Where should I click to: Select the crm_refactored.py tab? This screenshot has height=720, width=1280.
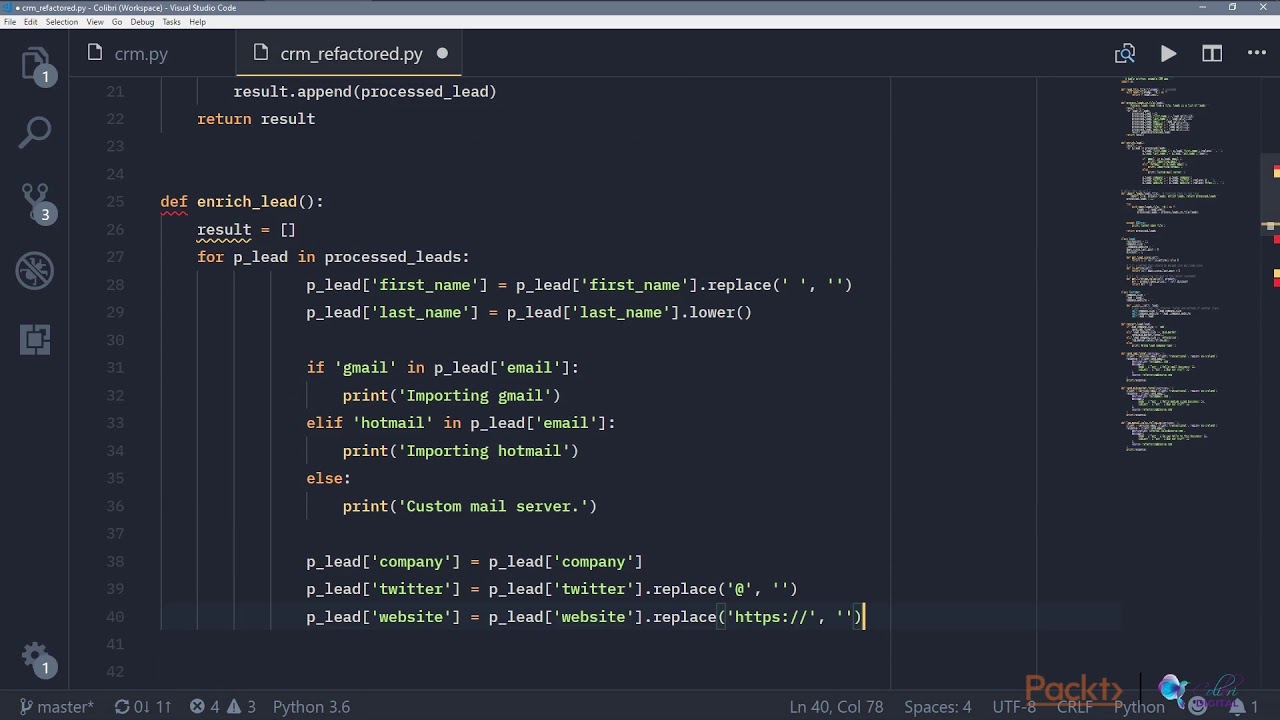pos(350,54)
